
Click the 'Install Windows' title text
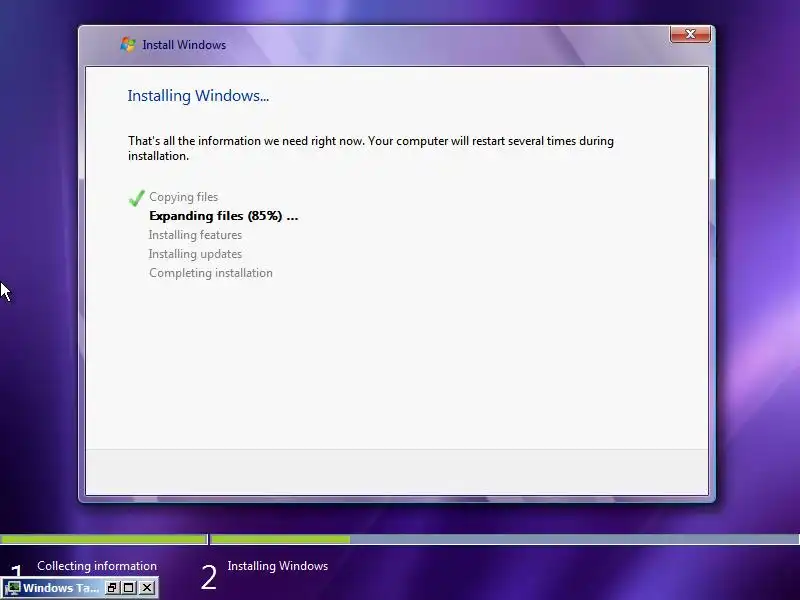184,45
